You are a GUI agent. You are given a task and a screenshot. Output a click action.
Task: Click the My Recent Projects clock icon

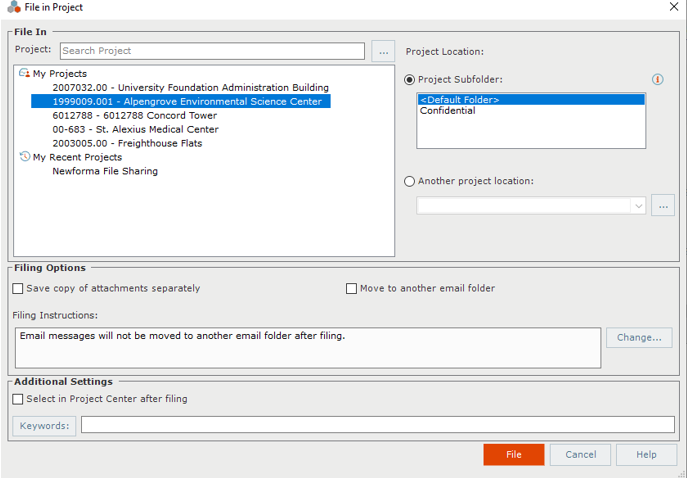[25, 156]
